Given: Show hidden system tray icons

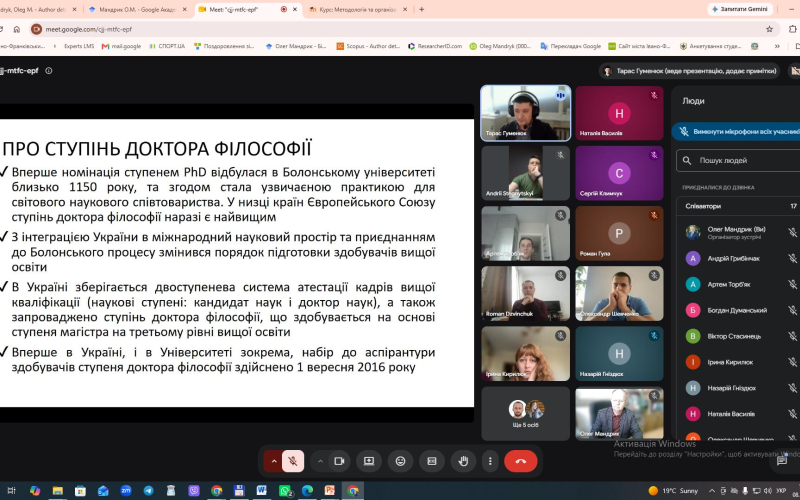Looking at the screenshot, I should click(x=712, y=490).
